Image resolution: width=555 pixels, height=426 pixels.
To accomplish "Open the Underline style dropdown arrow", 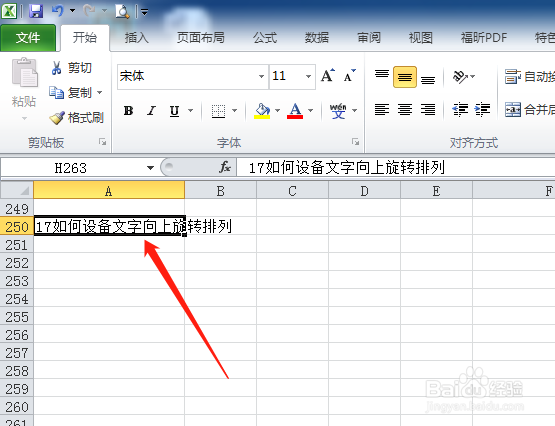I will 190,111.
